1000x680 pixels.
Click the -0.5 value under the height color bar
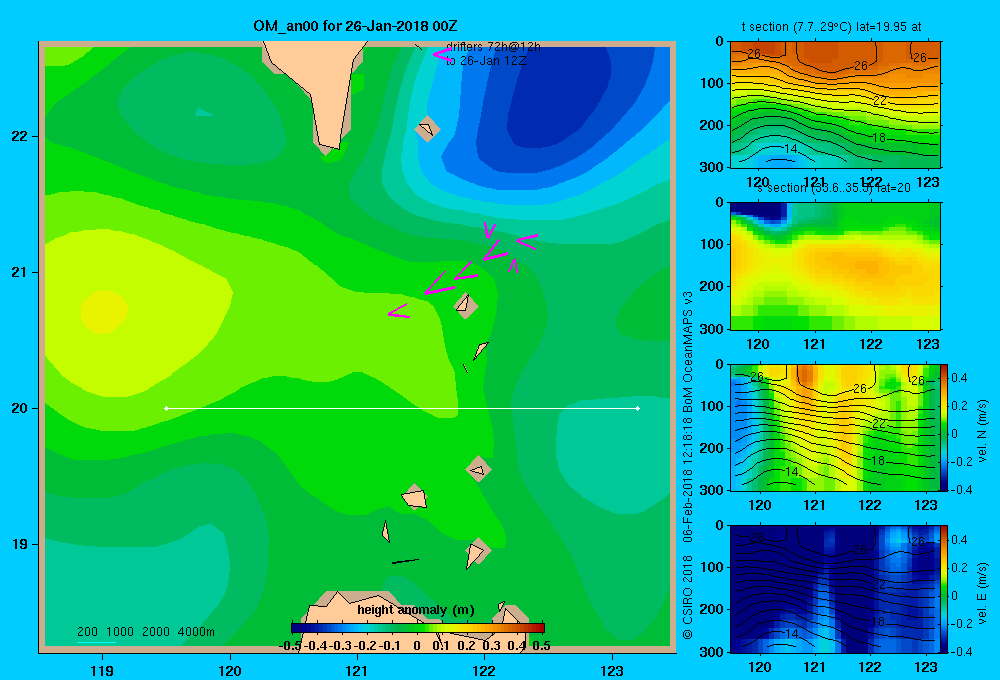[x=290, y=646]
